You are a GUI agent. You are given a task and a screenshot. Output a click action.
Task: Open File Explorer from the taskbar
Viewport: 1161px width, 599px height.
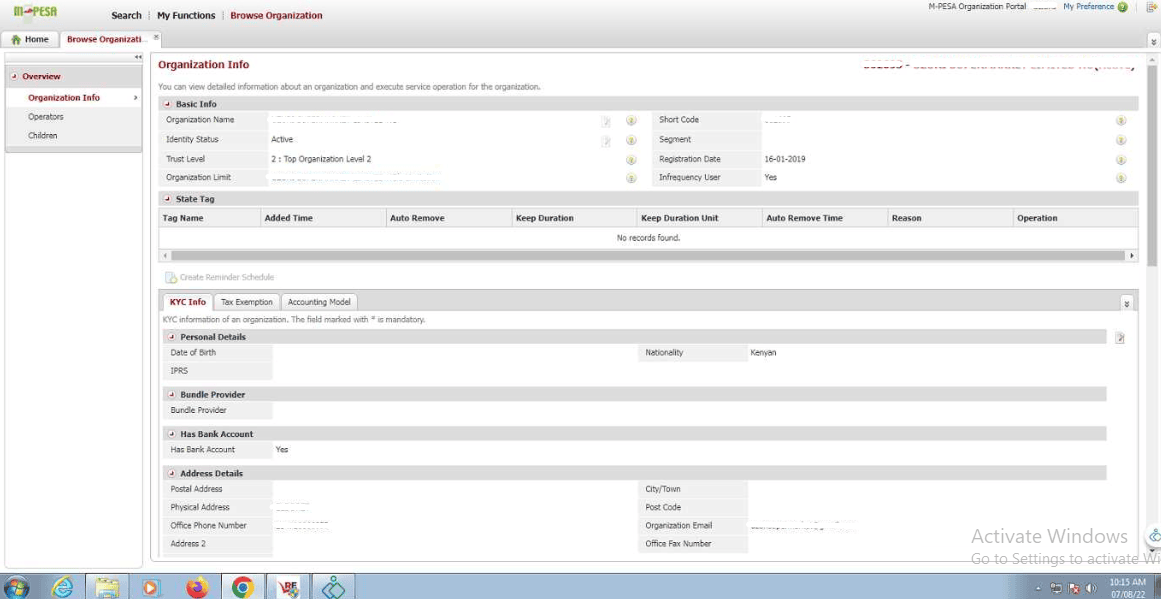click(107, 587)
